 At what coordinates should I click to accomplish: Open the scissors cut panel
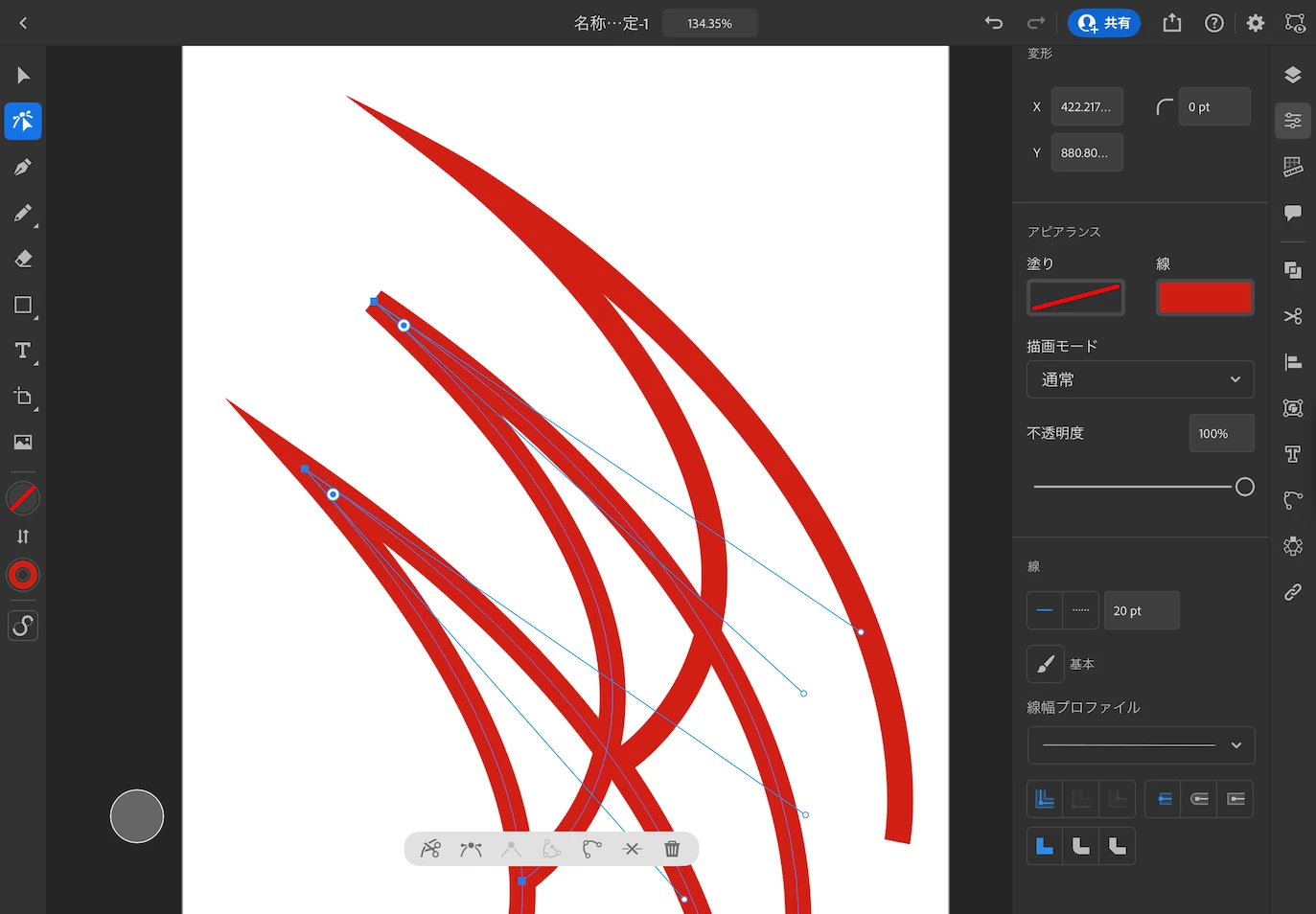point(1293,316)
